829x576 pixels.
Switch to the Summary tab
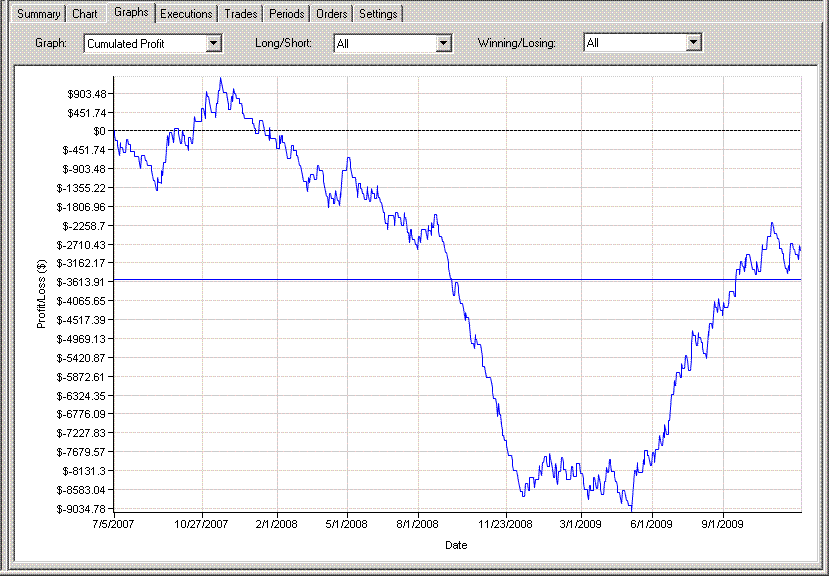[35, 14]
